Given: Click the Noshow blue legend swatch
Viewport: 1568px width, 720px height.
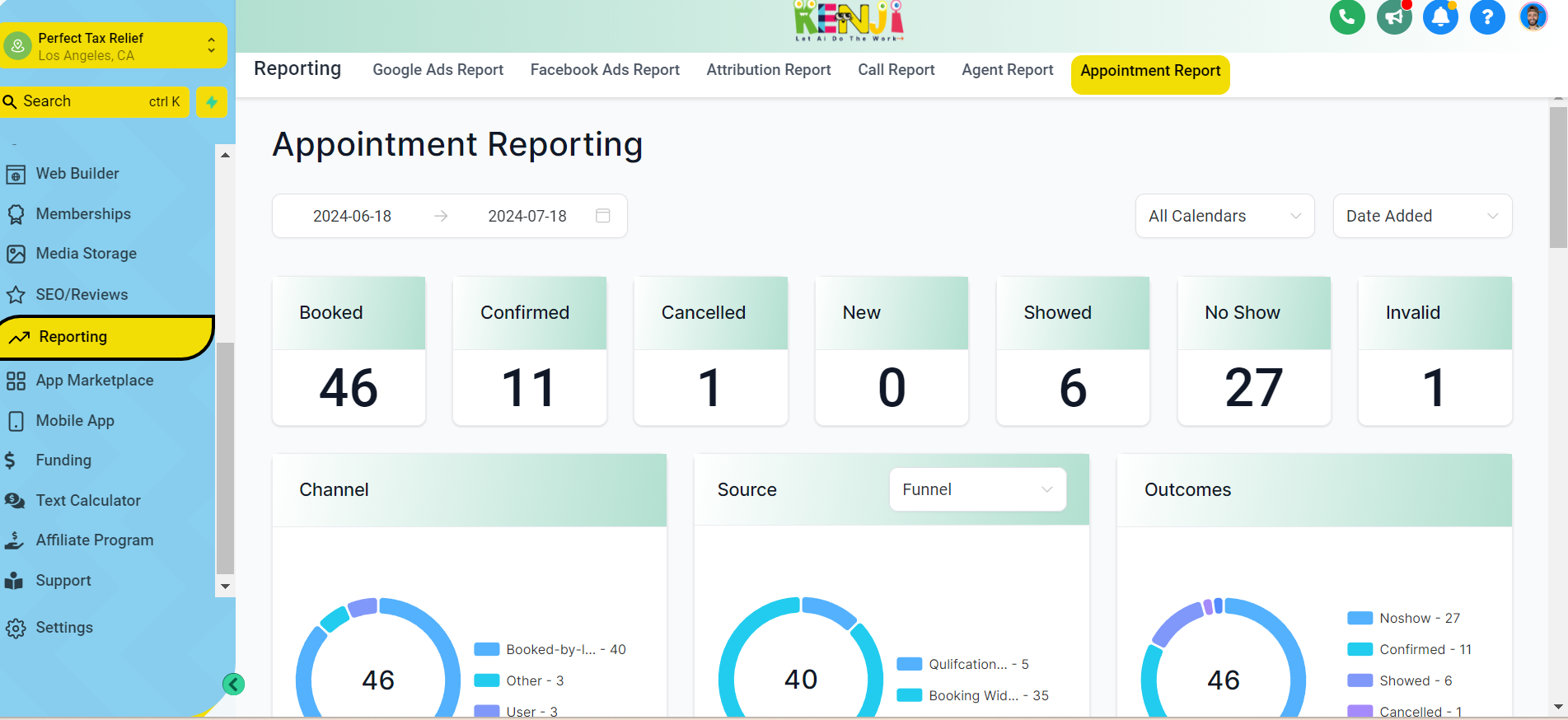Looking at the screenshot, I should [1360, 618].
